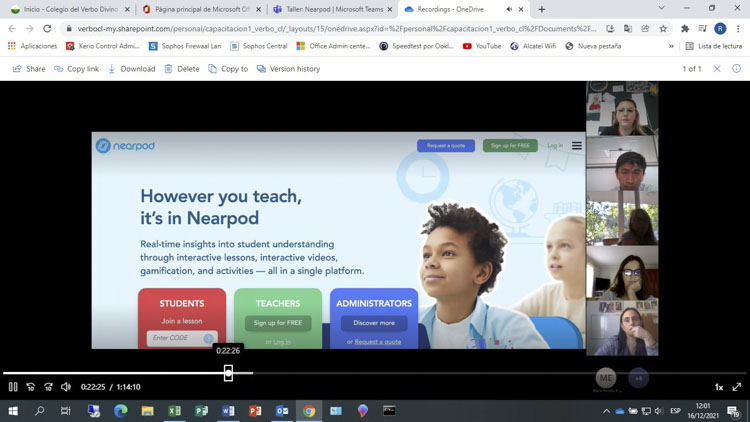
Task: Click the video progress slider handle
Action: (228, 373)
